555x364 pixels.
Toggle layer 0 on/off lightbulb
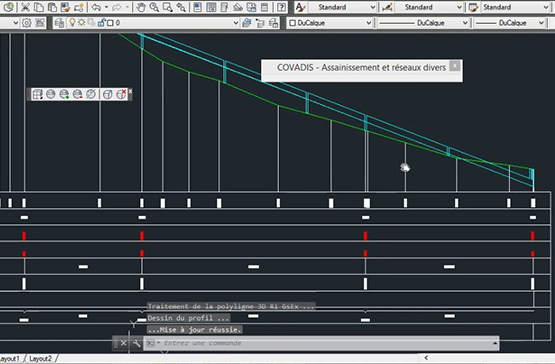tap(72, 23)
